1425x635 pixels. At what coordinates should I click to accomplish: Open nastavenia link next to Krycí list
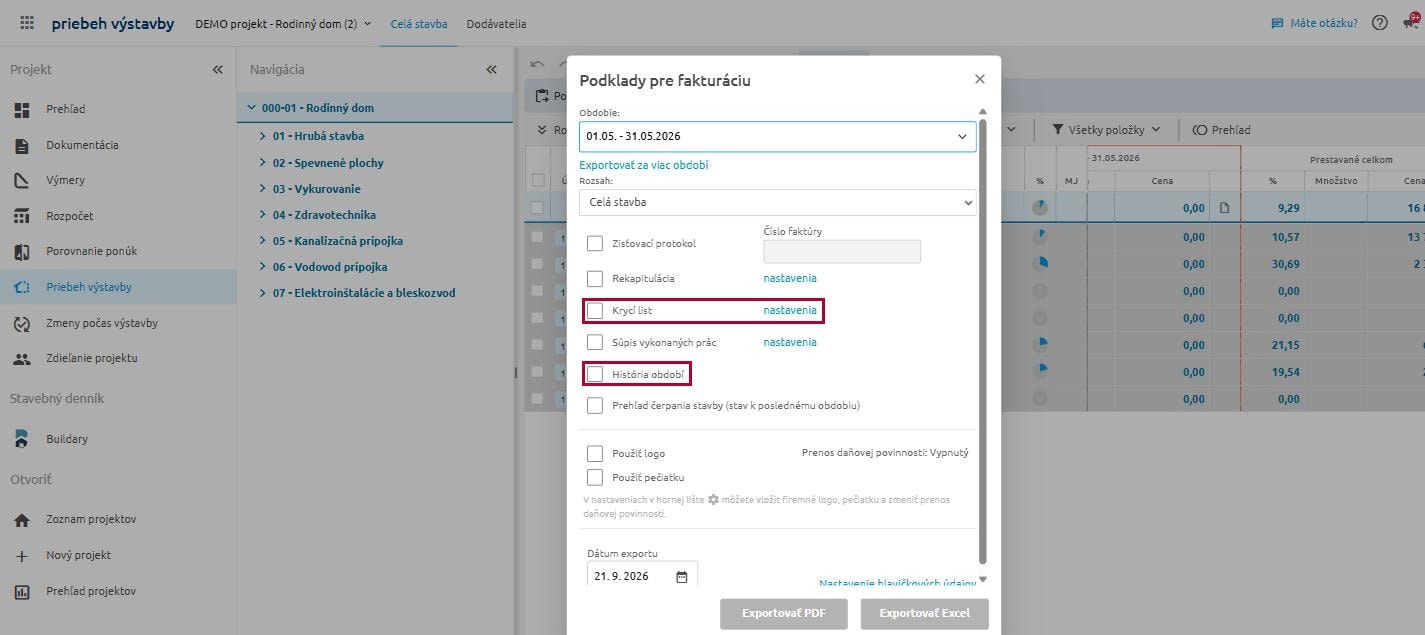click(x=790, y=310)
